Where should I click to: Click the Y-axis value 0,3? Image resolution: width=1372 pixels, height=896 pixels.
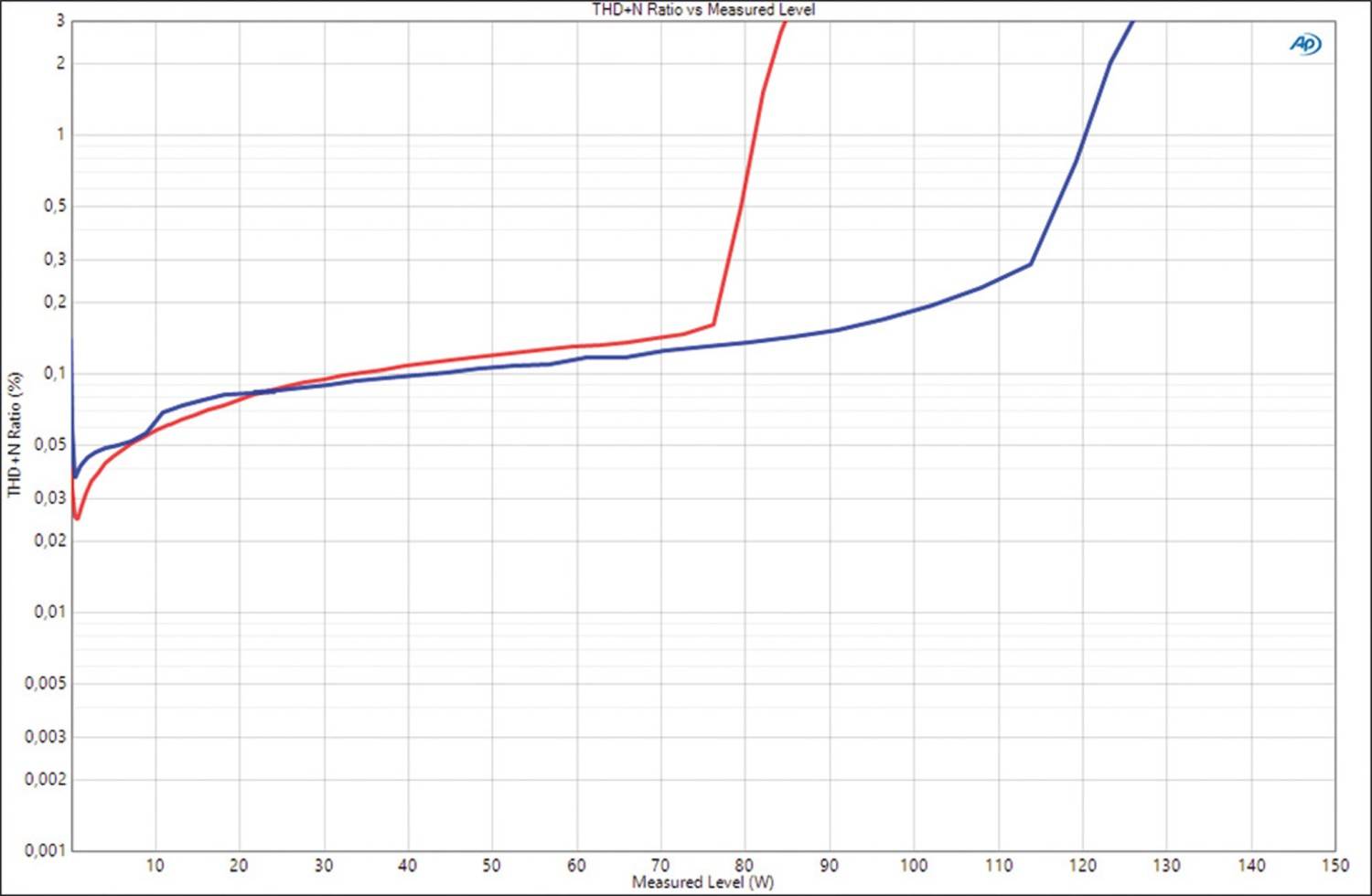click(x=55, y=260)
